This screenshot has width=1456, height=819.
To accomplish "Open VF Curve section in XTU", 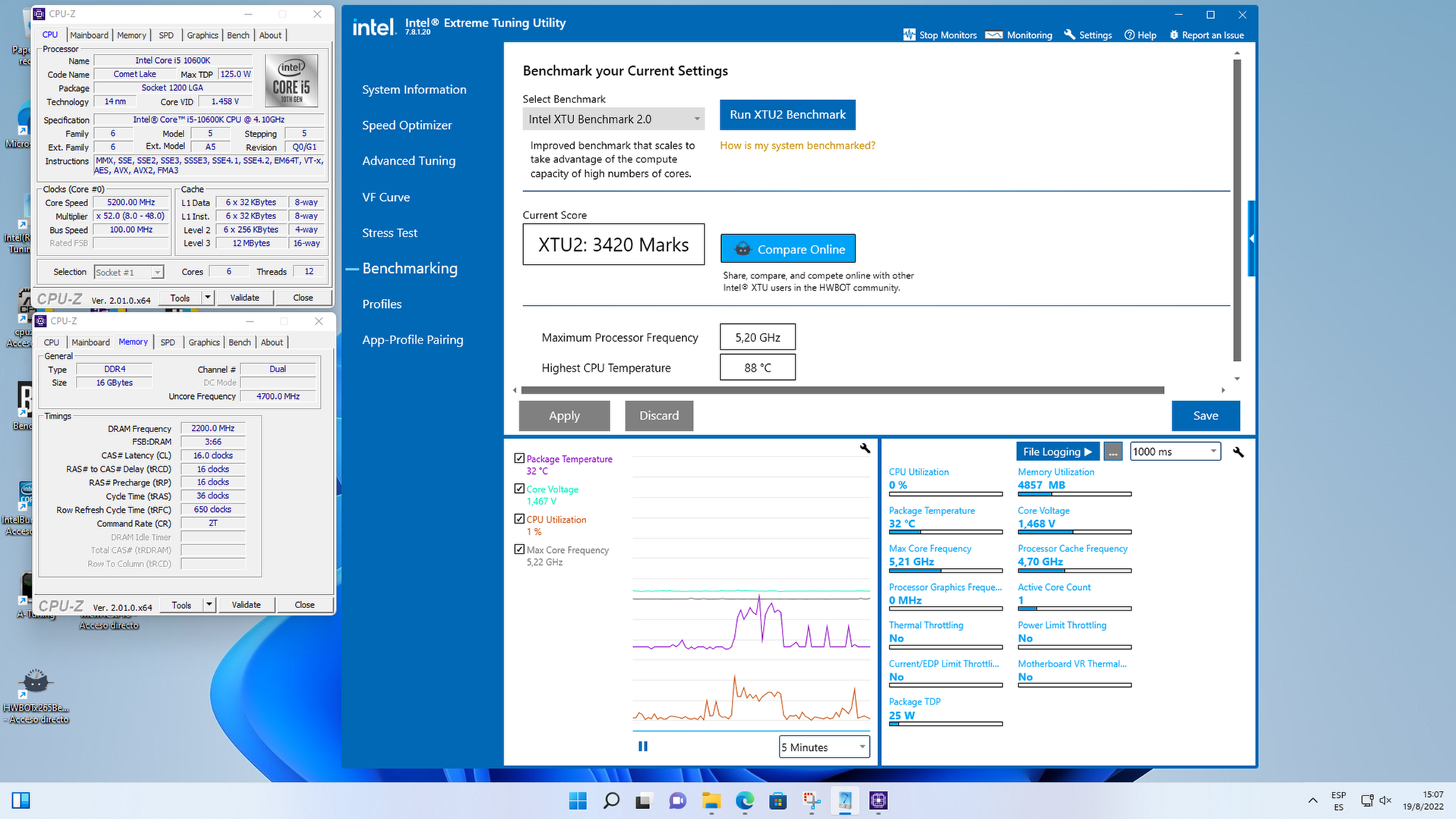I will tap(386, 197).
